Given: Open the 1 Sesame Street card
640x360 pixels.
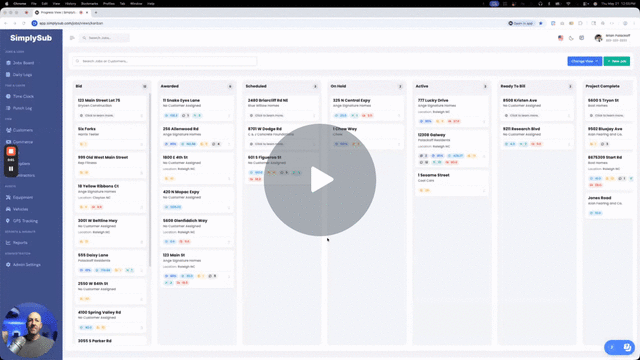Looking at the screenshot, I should [x=451, y=183].
